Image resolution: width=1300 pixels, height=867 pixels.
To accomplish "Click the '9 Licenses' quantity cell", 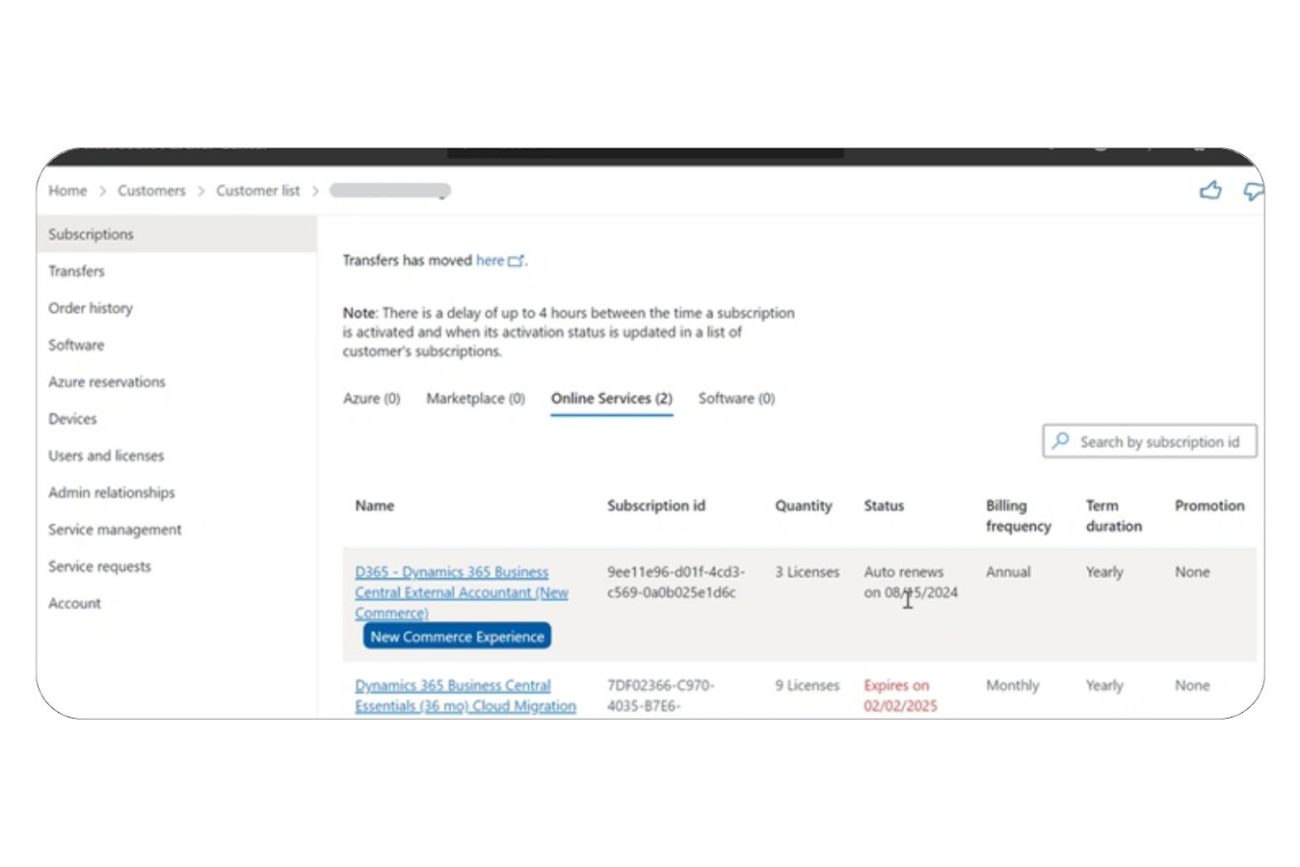I will [807, 686].
